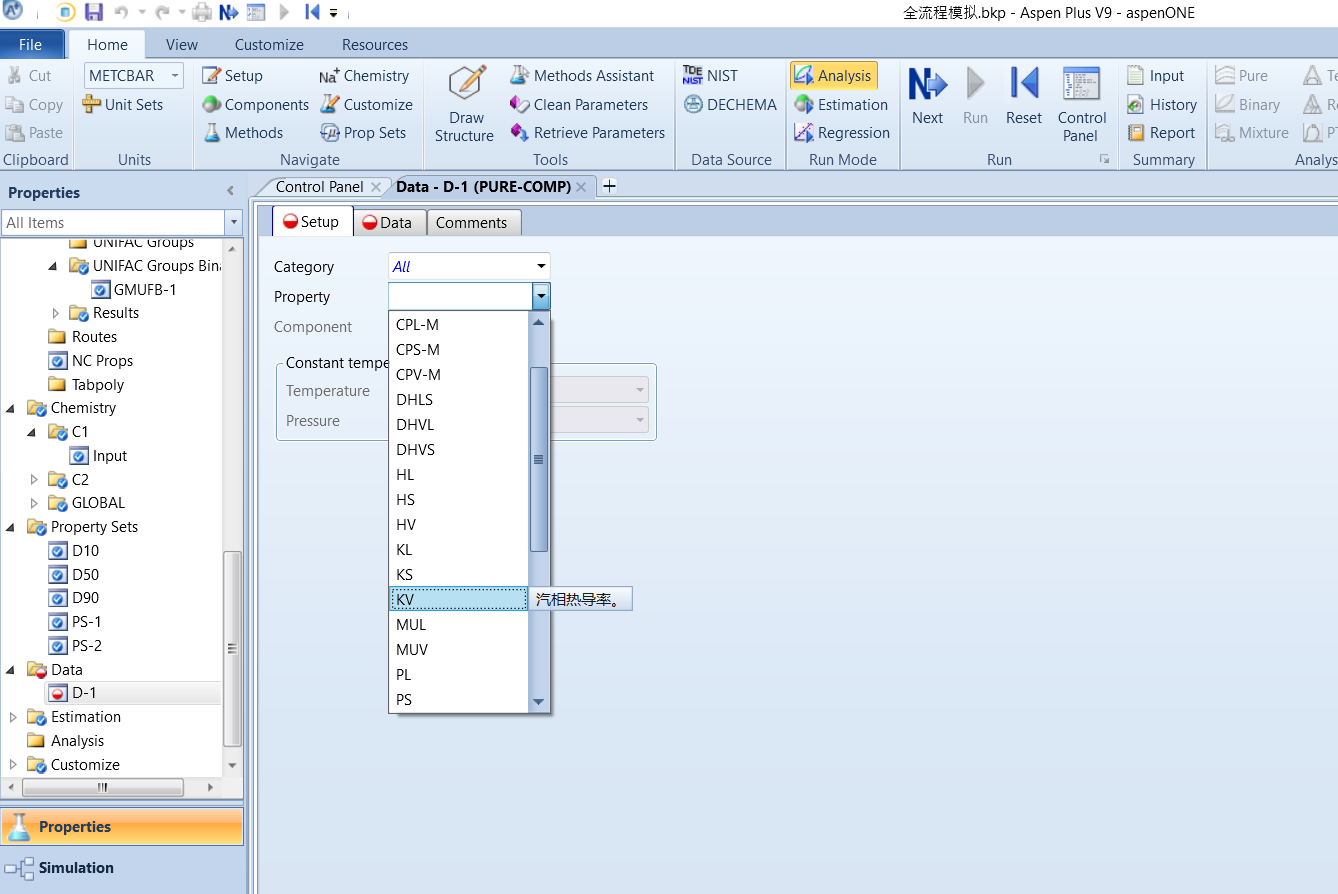Viewport: 1338px width, 894px height.
Task: Open the File menu
Action: click(x=31, y=45)
